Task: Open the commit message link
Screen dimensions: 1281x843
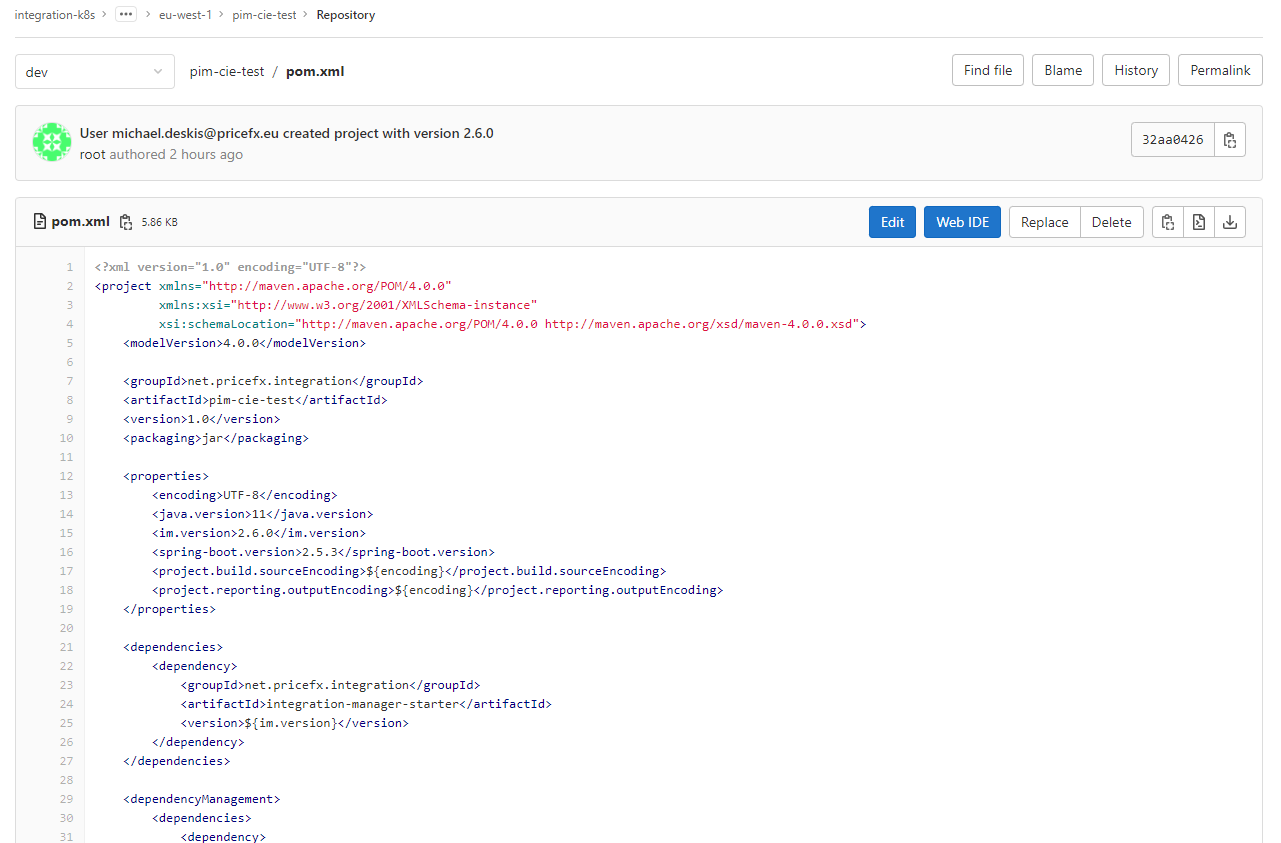Action: coord(286,133)
